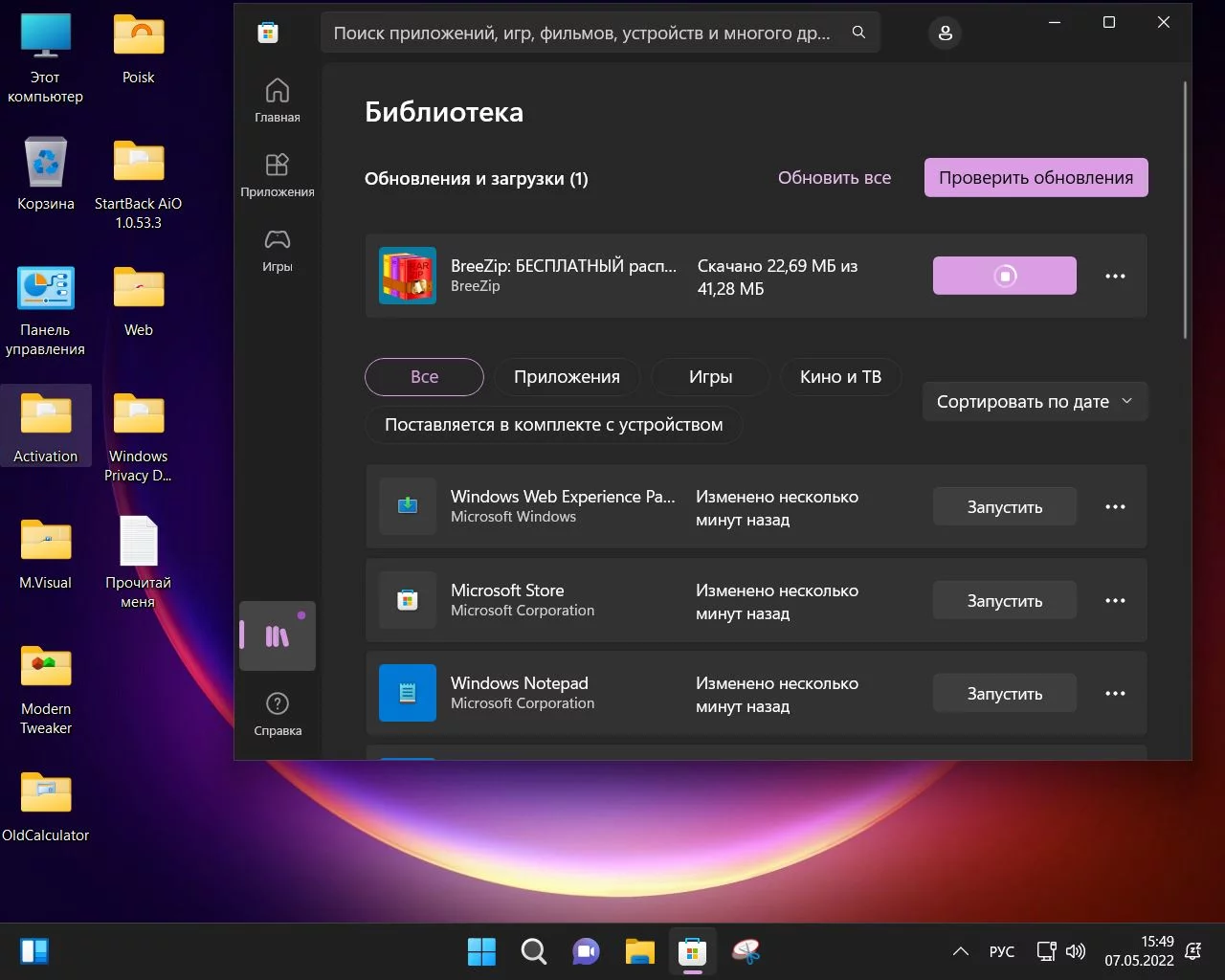1225x980 pixels.
Task: Select 'Поставляется в комплекте с устройством' filter
Action: click(553, 425)
